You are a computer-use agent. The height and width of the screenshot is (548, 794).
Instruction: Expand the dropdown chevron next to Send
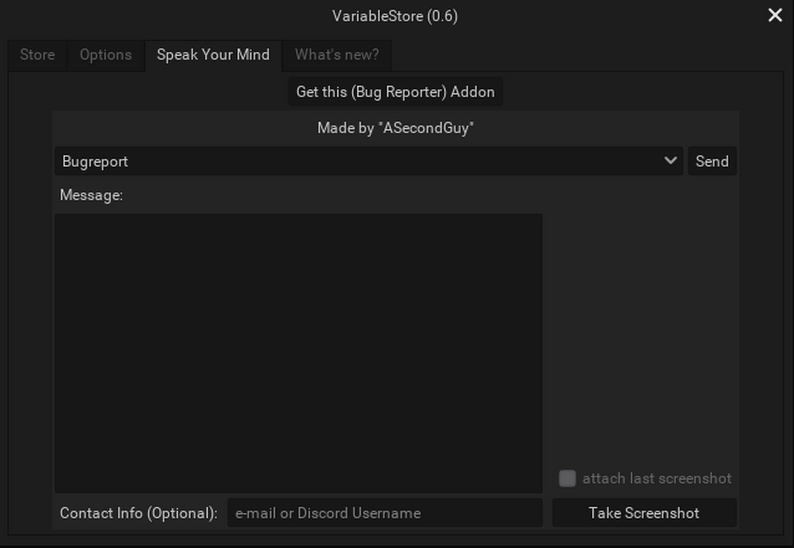[670, 161]
